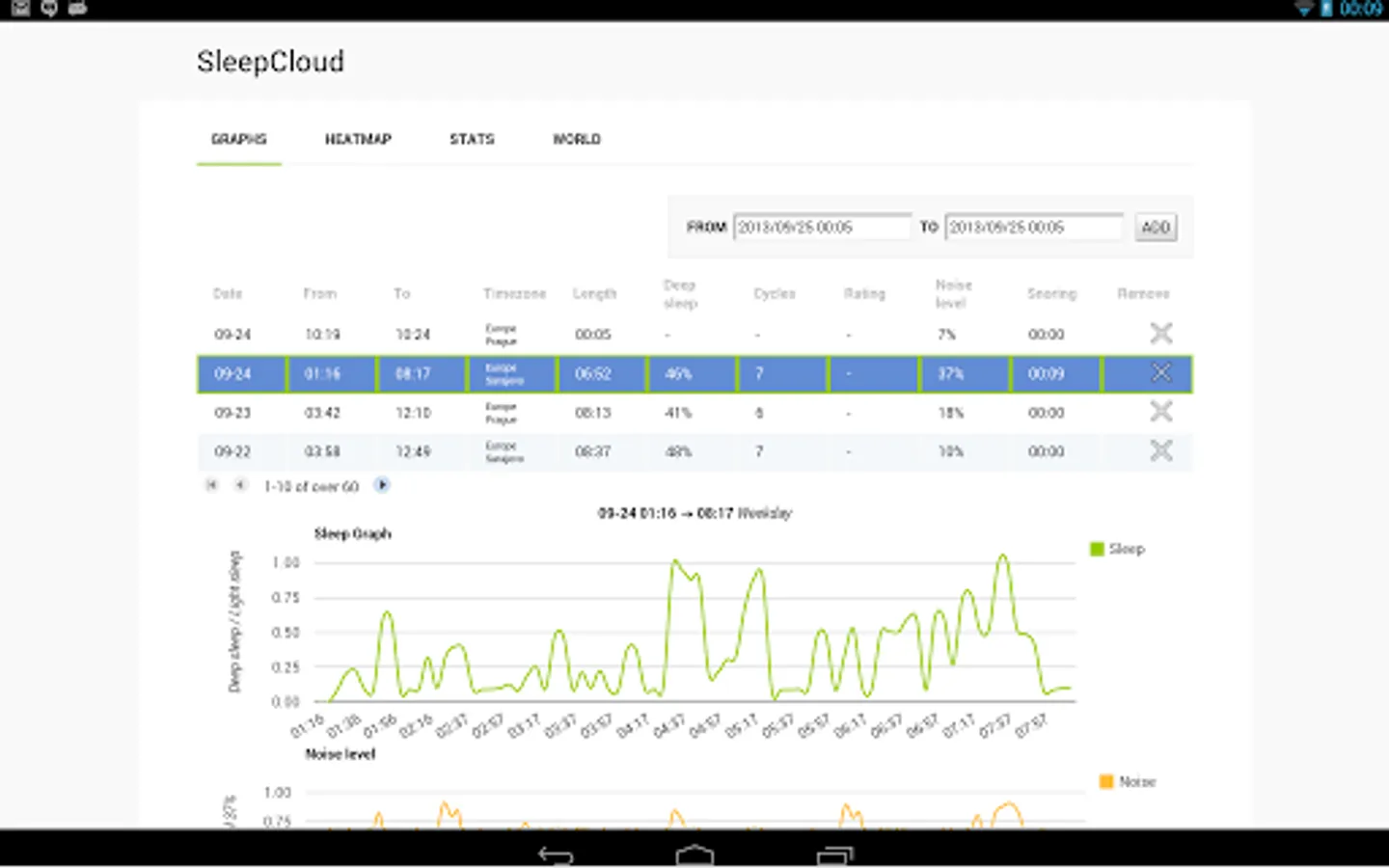This screenshot has height=868, width=1389.
Task: Delete the 09-22 sleep record
Action: [x=1161, y=450]
